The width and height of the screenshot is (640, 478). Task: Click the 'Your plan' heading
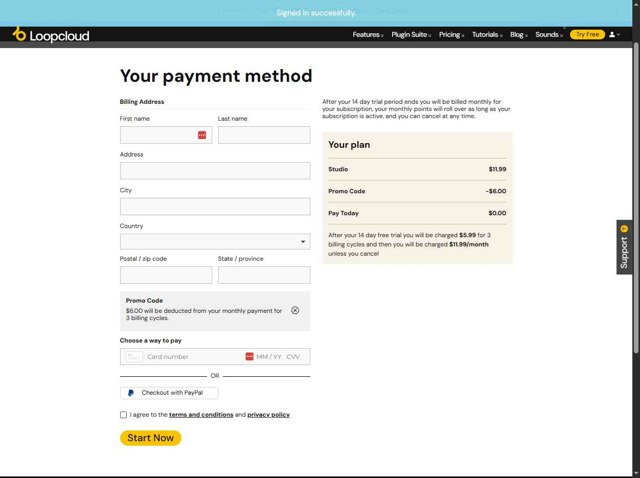349,145
